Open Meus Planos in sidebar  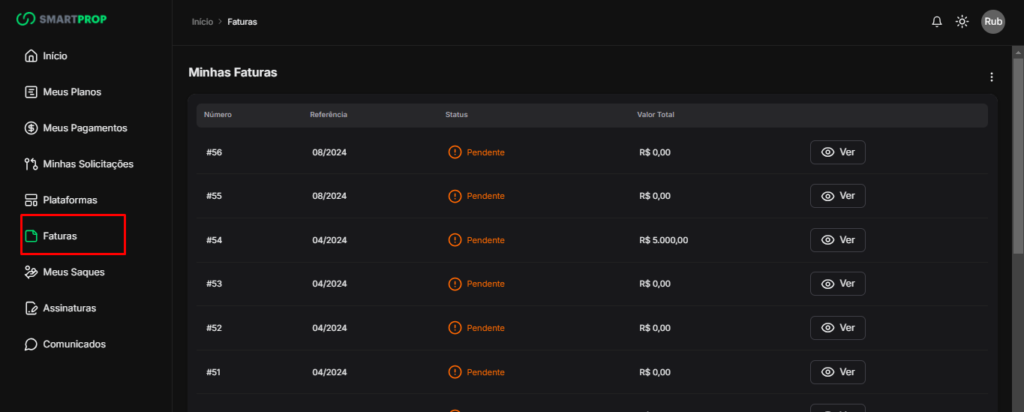coord(71,92)
